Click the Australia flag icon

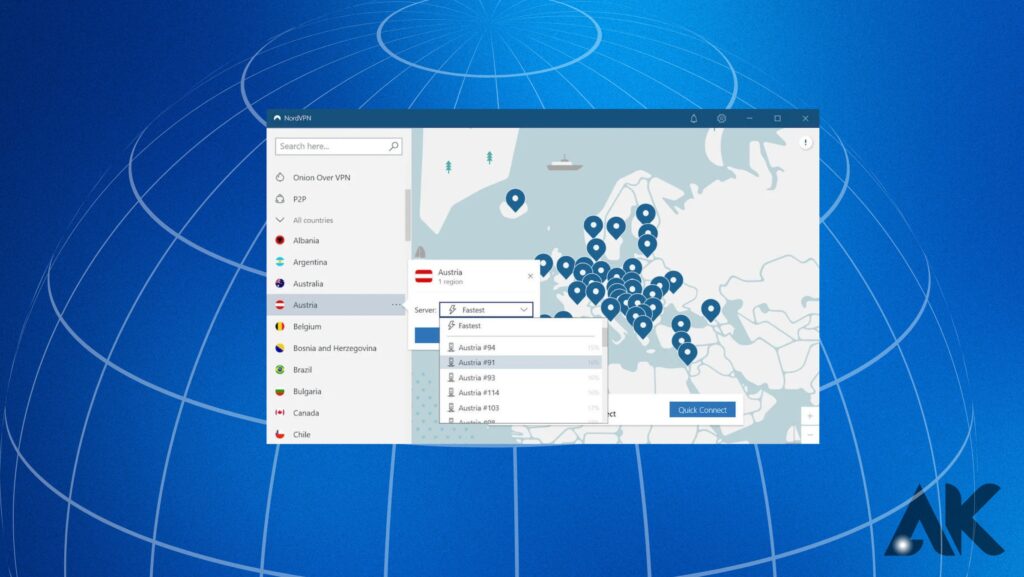tap(280, 283)
